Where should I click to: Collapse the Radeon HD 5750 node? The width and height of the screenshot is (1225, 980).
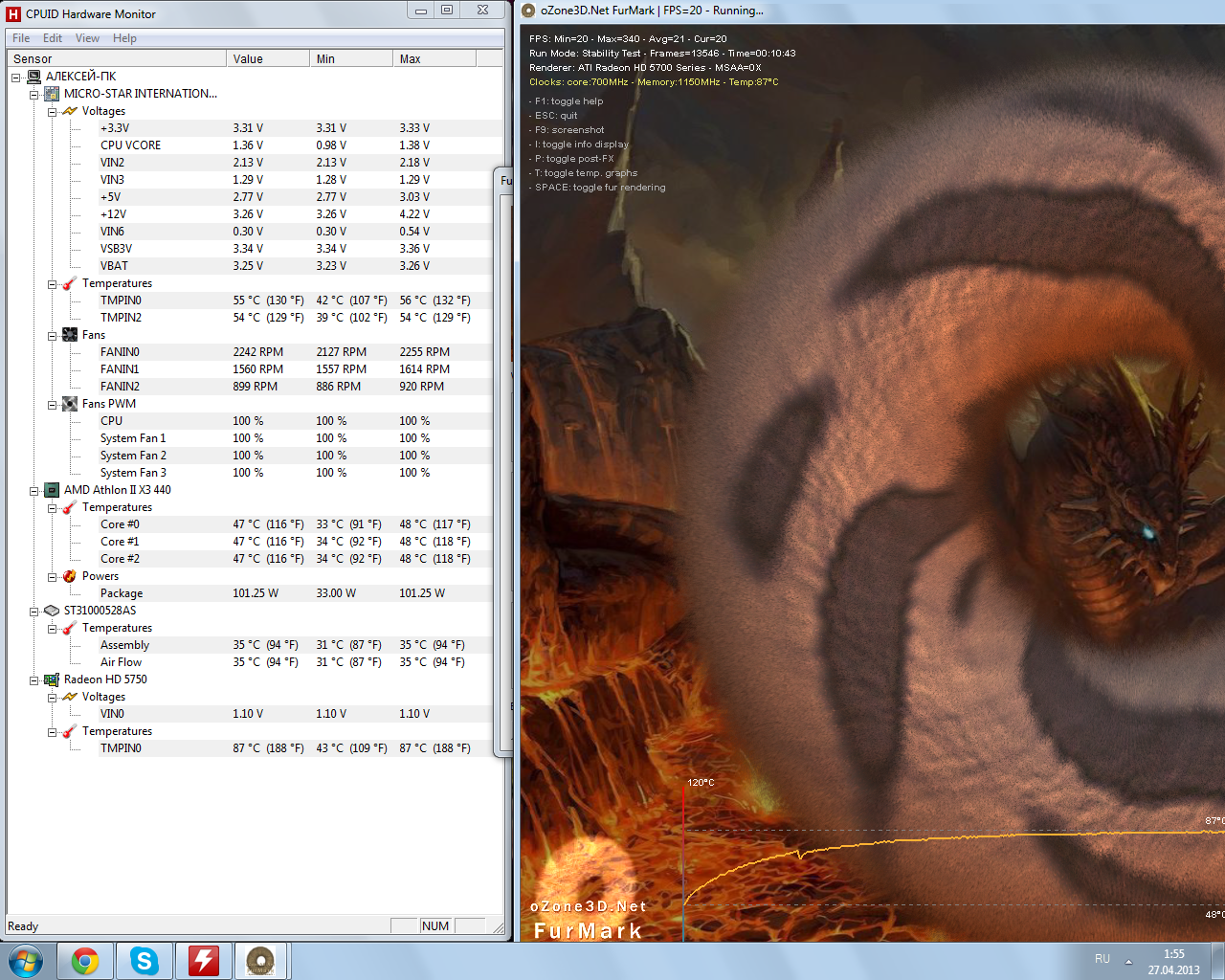click(33, 679)
